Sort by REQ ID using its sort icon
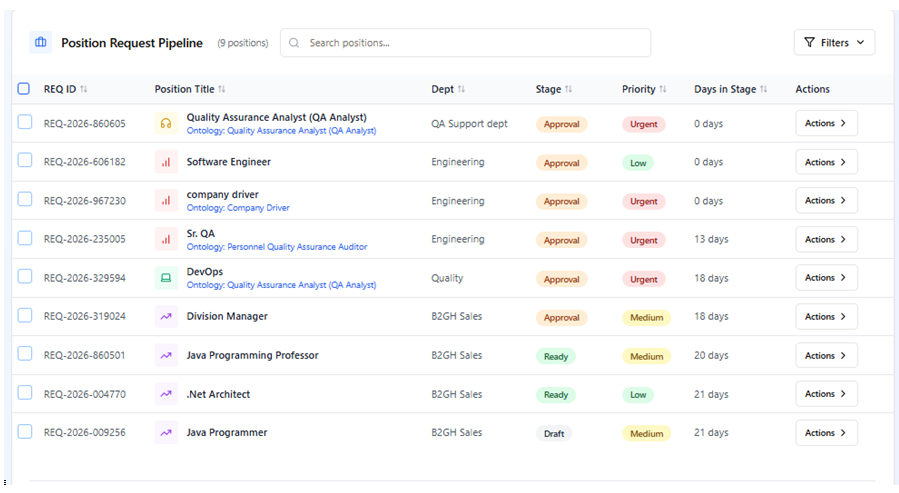The width and height of the screenshot is (899, 493). coord(84,90)
